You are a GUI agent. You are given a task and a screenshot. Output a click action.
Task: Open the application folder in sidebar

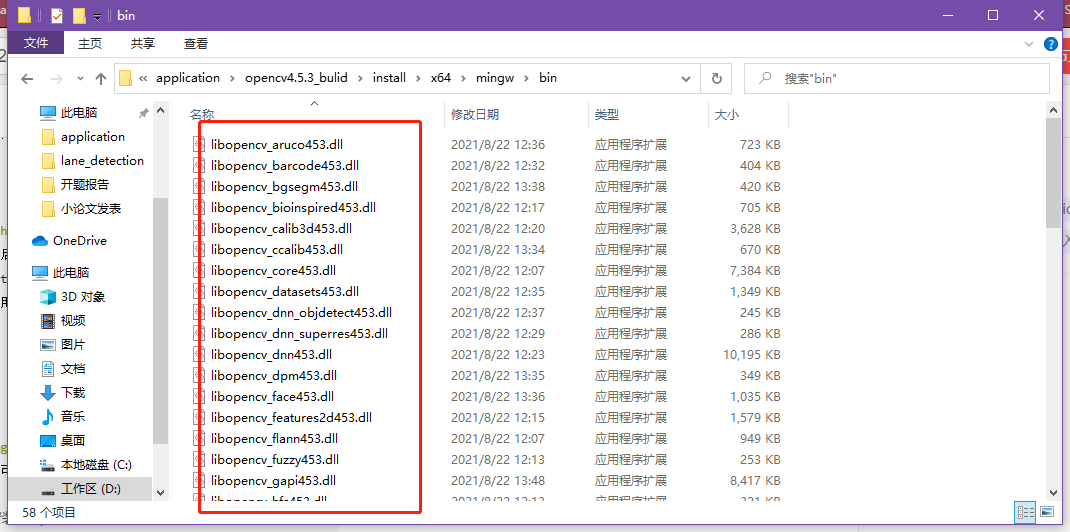tap(93, 136)
